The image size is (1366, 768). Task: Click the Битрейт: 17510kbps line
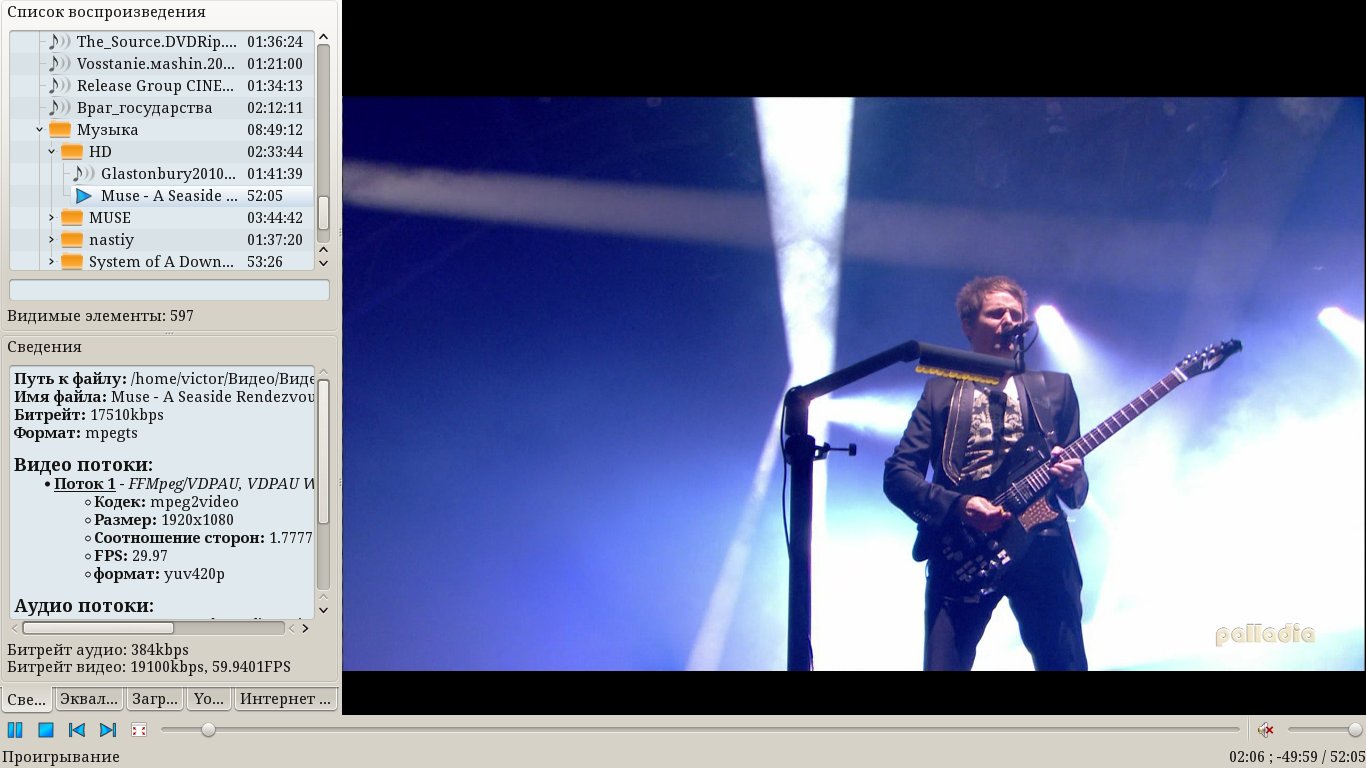89,415
